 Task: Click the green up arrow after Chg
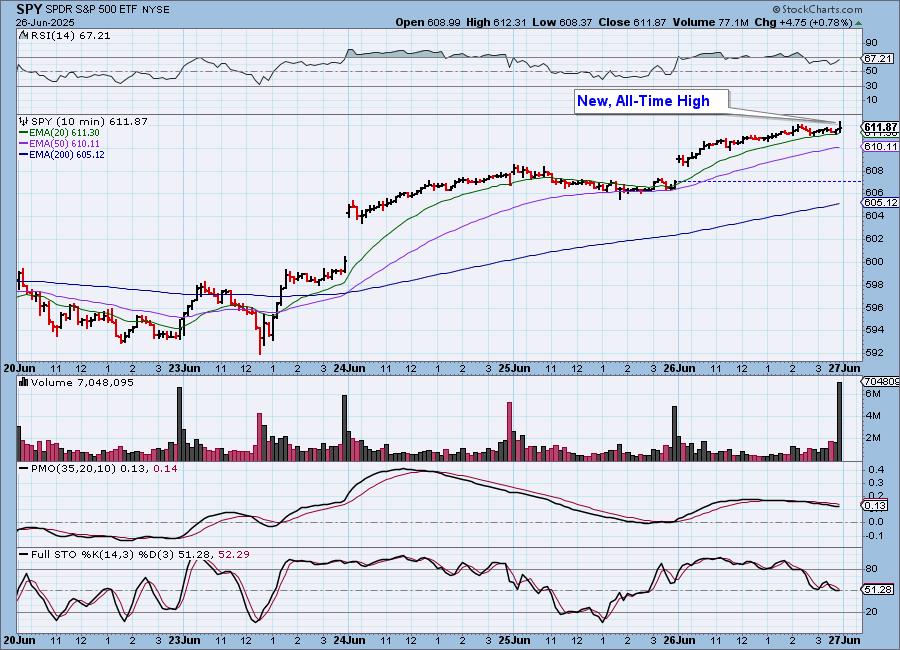[x=858, y=23]
